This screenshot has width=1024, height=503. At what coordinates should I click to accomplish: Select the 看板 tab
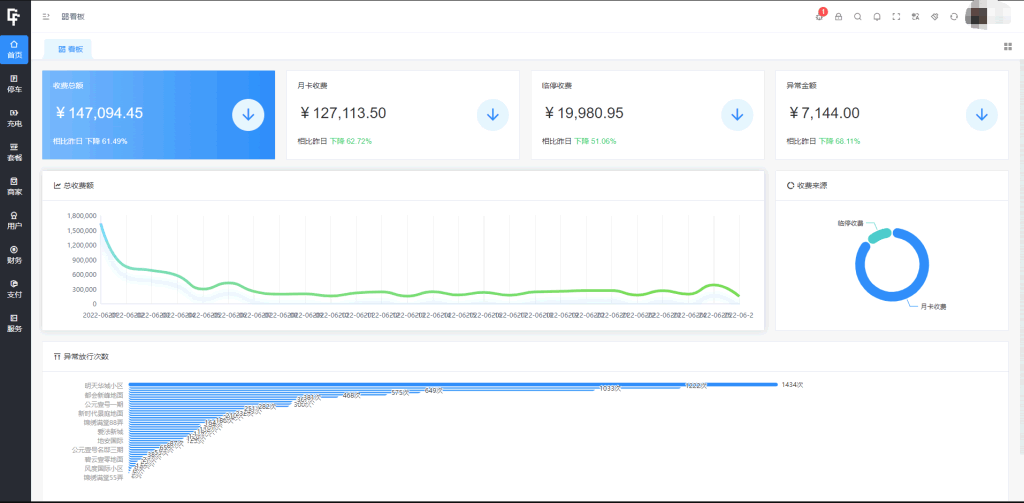[69, 48]
